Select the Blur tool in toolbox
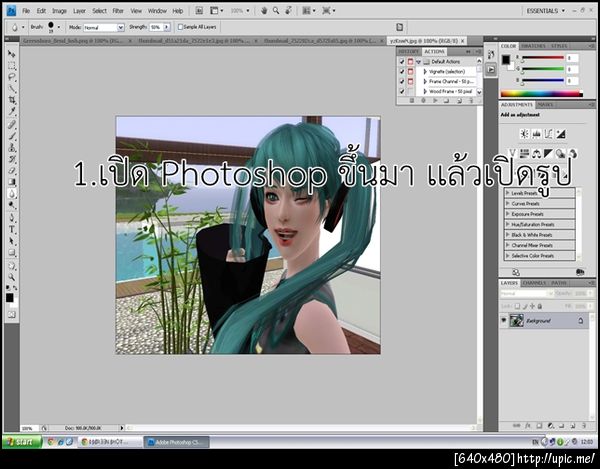 click(11, 194)
